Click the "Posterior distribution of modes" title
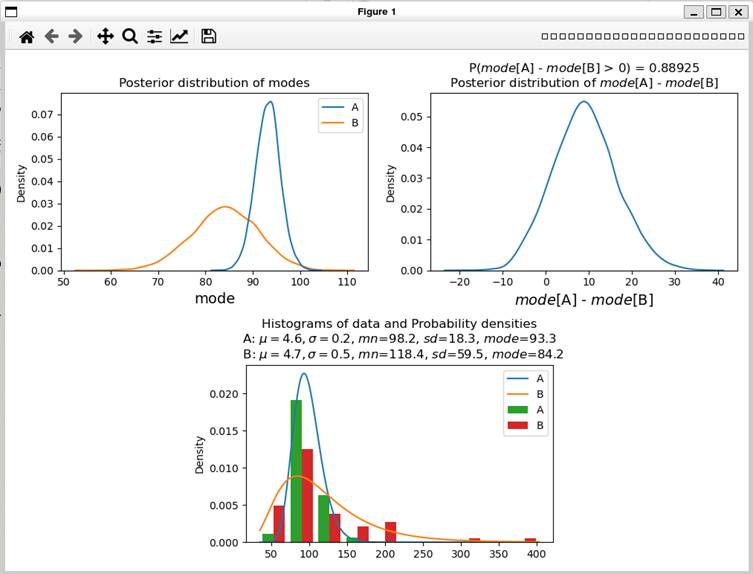 [x=214, y=83]
